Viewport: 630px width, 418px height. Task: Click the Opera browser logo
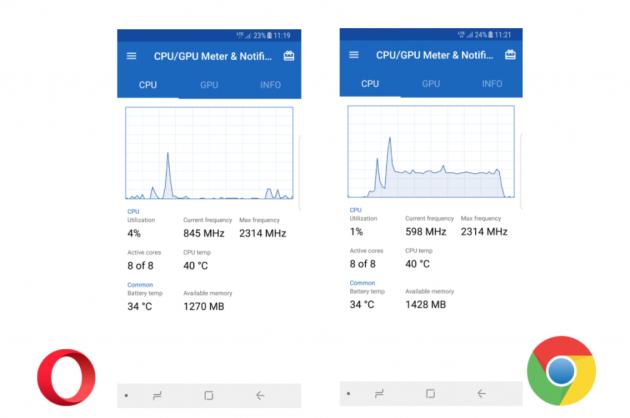coord(66,379)
